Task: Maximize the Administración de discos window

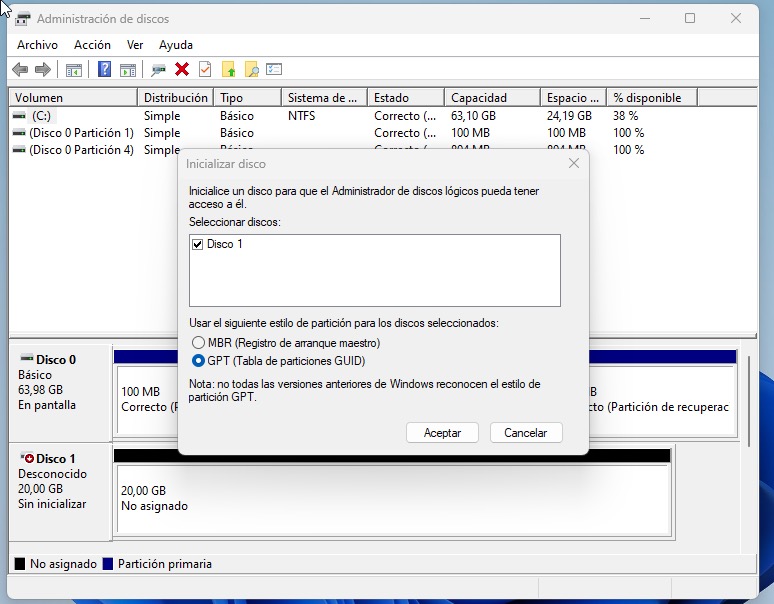Action: 690,18
